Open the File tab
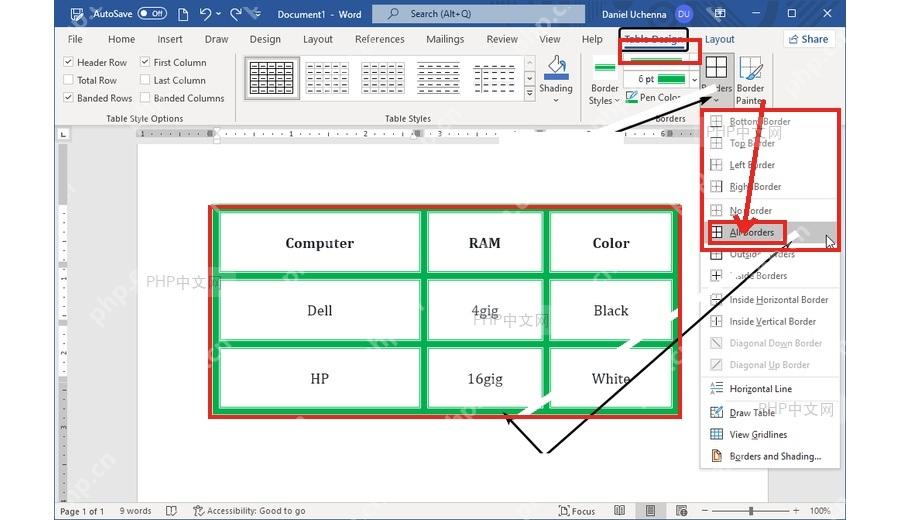This screenshot has height=520, width=900. pyautogui.click(x=75, y=39)
